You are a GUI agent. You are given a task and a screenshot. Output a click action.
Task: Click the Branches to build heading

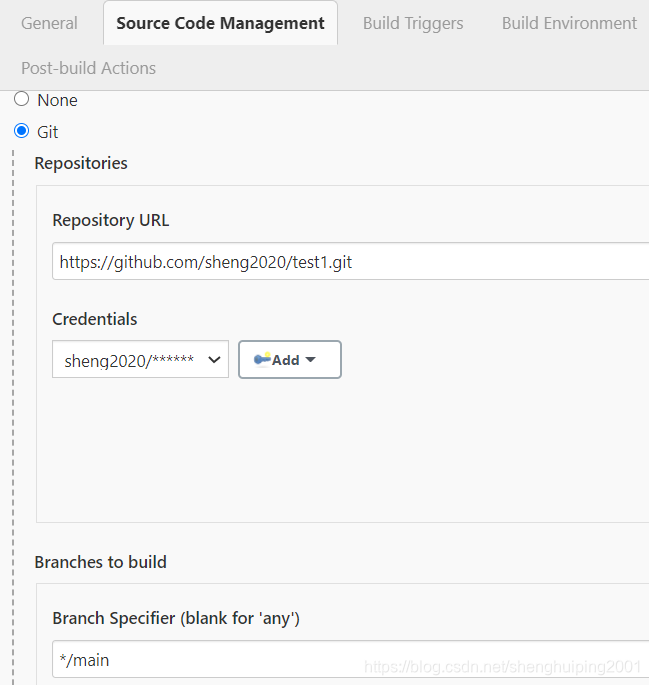pos(100,562)
